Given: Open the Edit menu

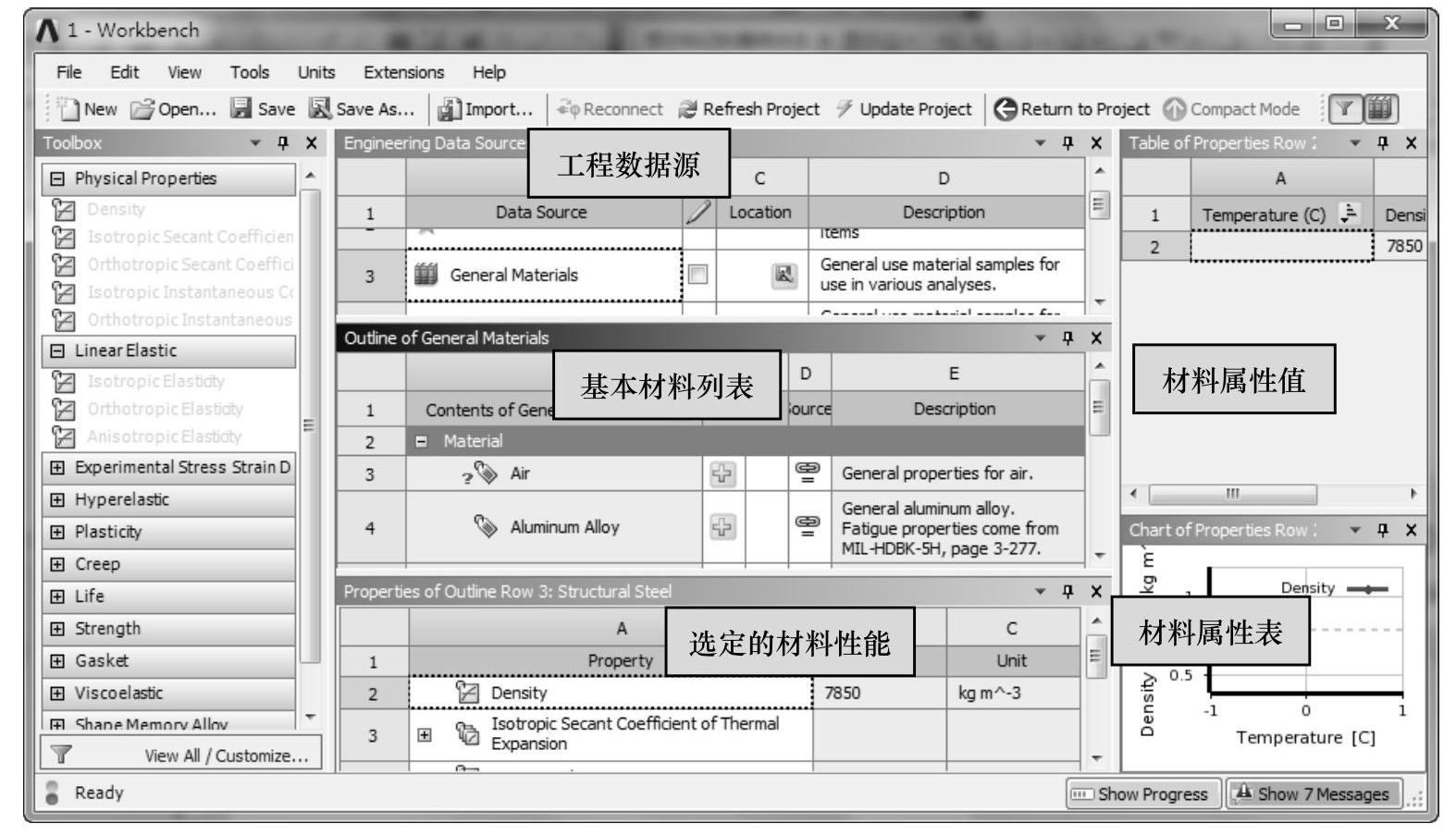Looking at the screenshot, I should point(124,72).
